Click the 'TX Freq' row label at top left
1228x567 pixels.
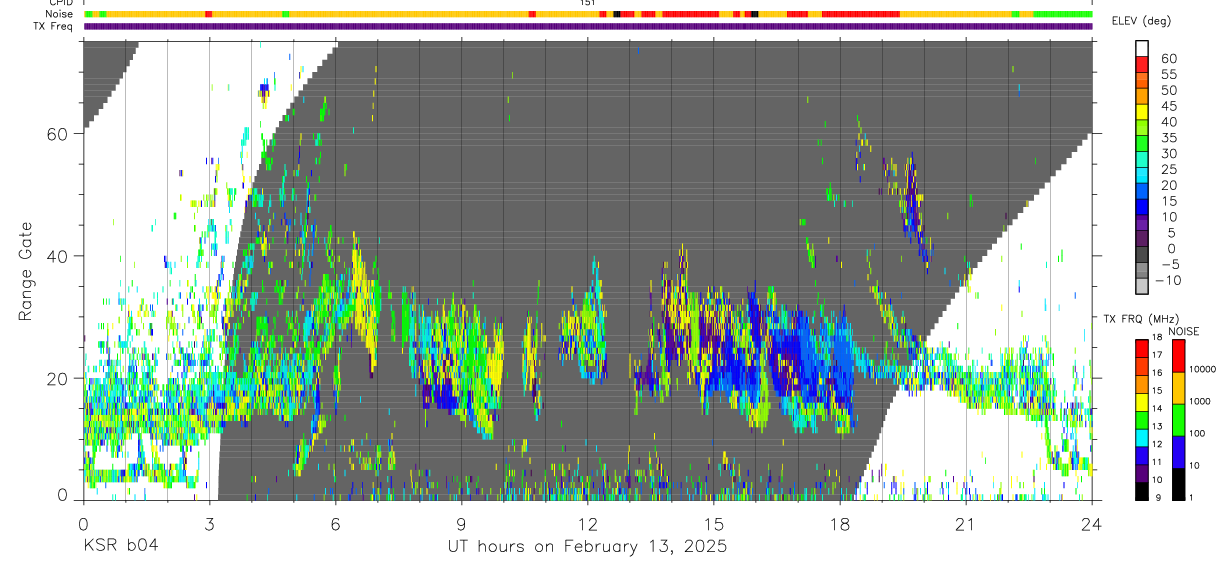pos(56,26)
